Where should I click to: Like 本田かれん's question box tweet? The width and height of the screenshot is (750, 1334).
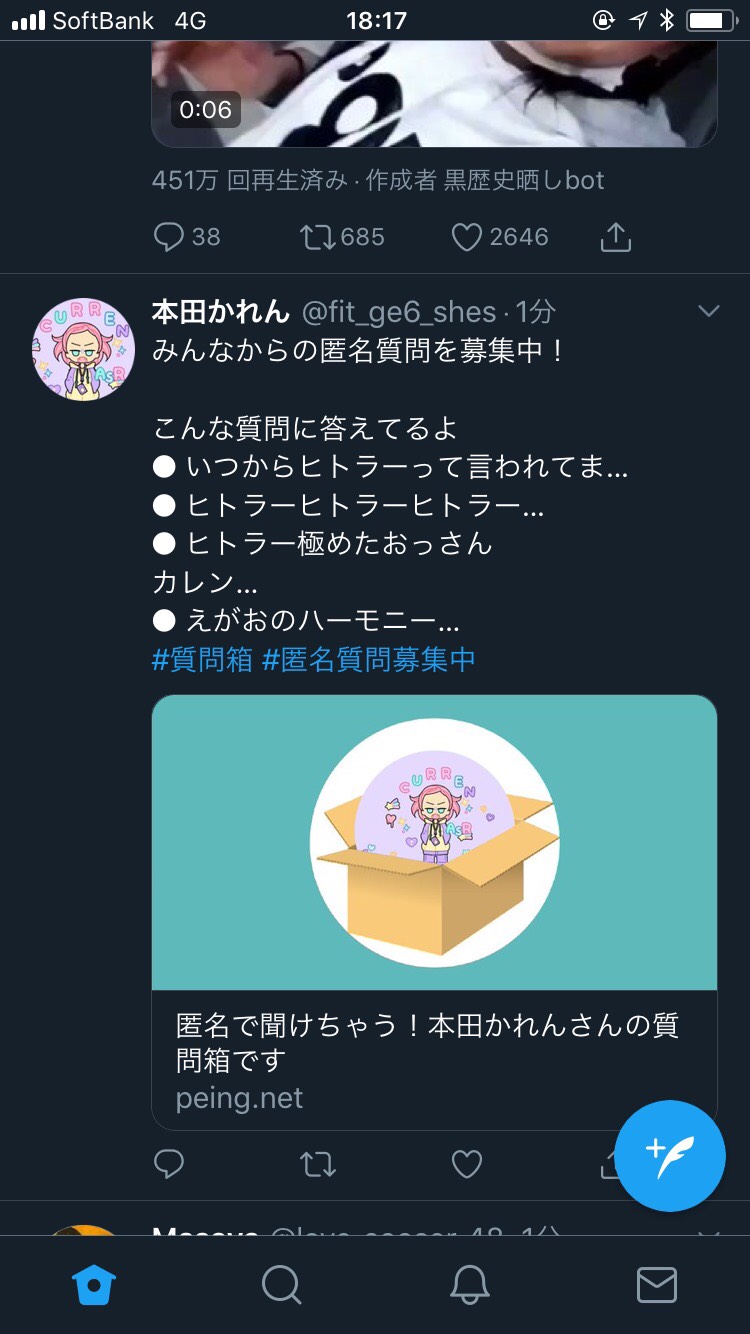pyautogui.click(x=467, y=1164)
